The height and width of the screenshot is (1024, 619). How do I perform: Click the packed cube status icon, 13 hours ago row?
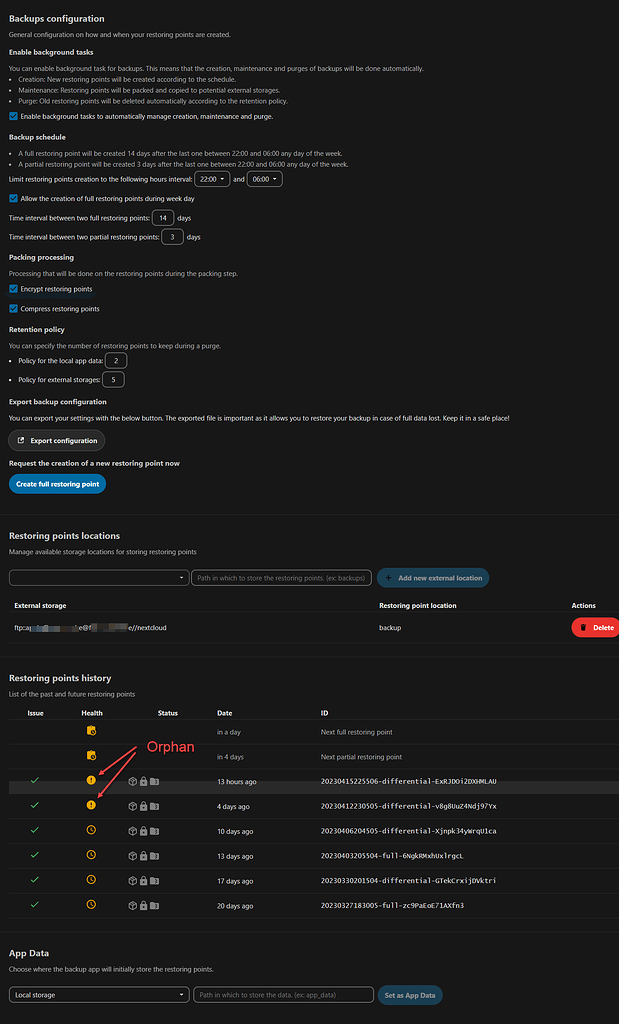point(133,781)
